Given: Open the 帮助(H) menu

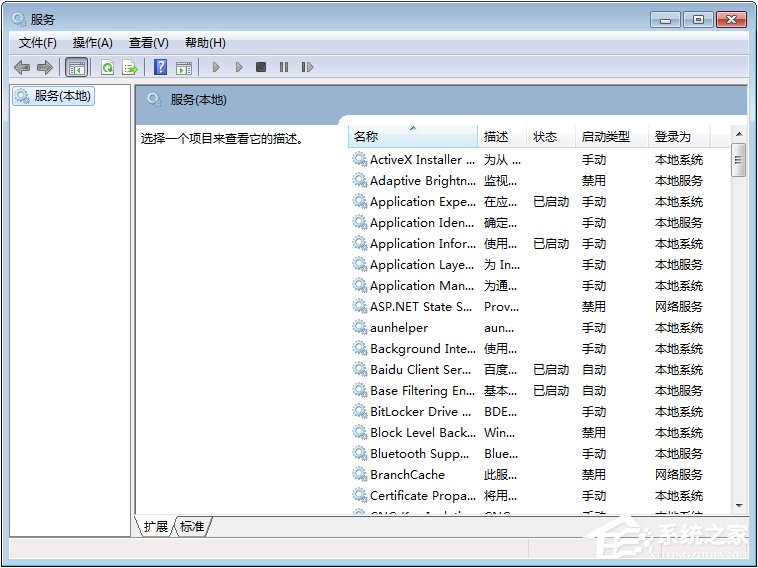Looking at the screenshot, I should coord(205,43).
